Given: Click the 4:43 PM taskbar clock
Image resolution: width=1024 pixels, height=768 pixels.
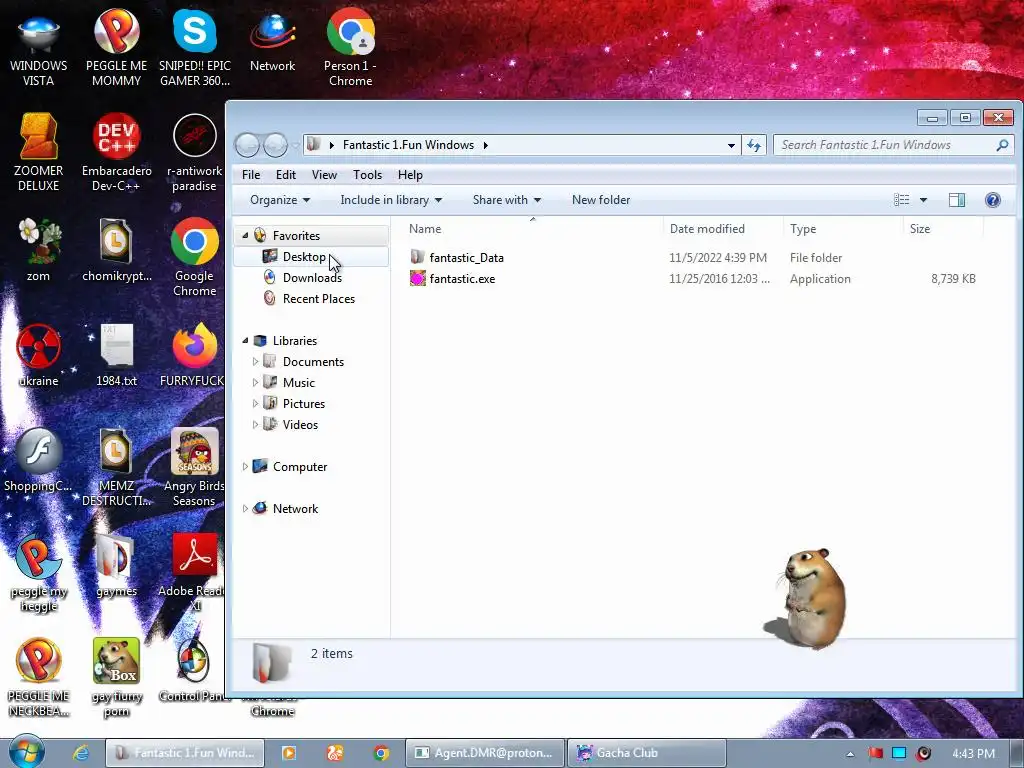Looking at the screenshot, I should 973,754.
